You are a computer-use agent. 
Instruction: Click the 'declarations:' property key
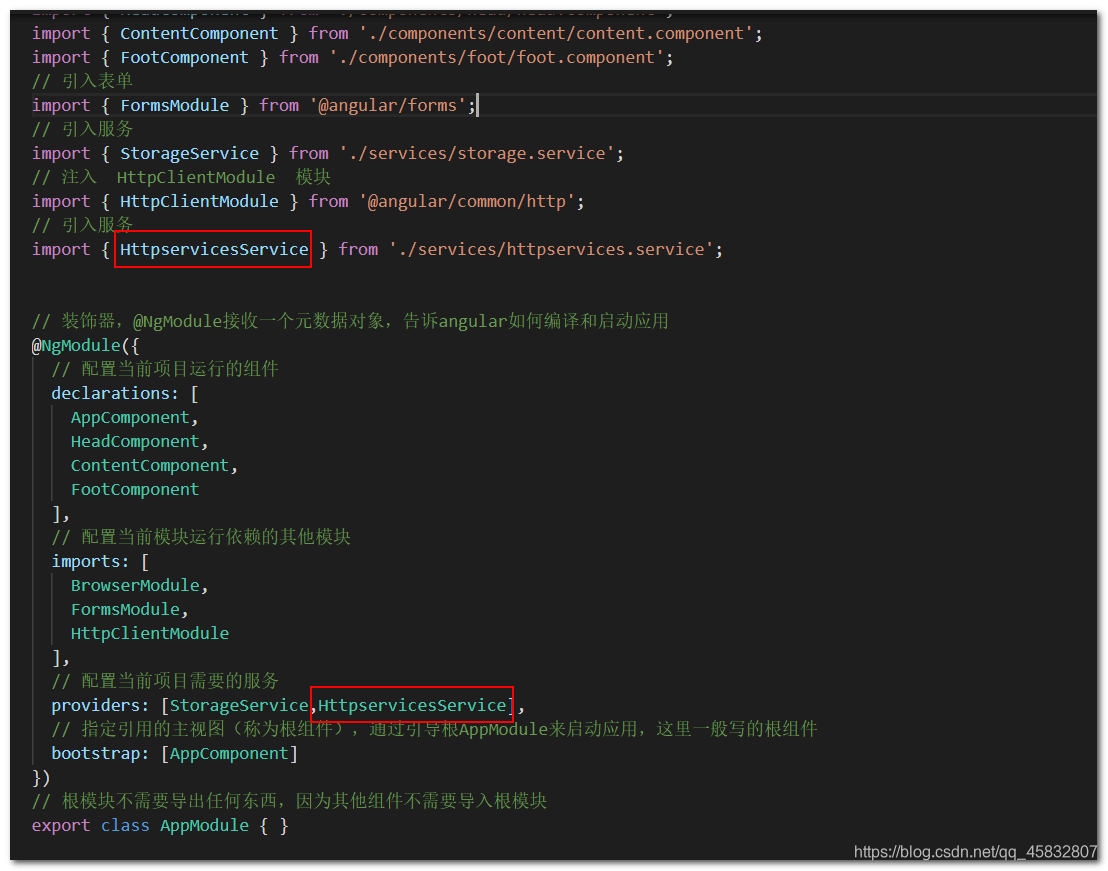[x=114, y=393]
